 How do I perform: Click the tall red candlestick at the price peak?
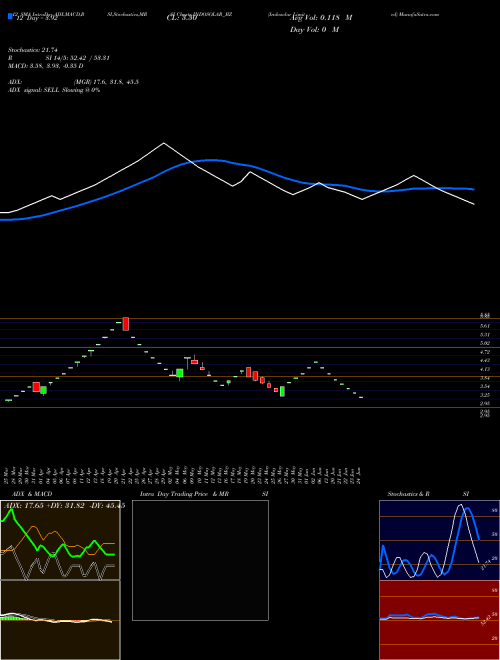coord(125,324)
